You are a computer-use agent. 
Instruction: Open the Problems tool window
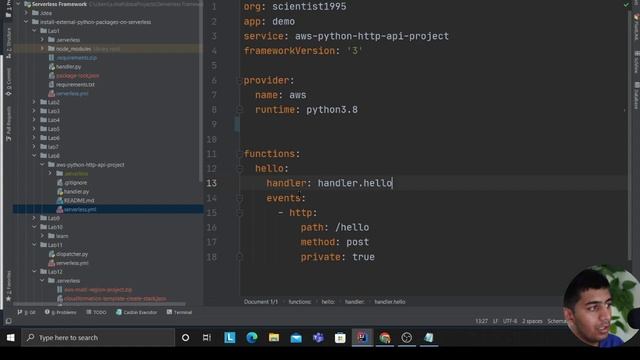[x=60, y=312]
